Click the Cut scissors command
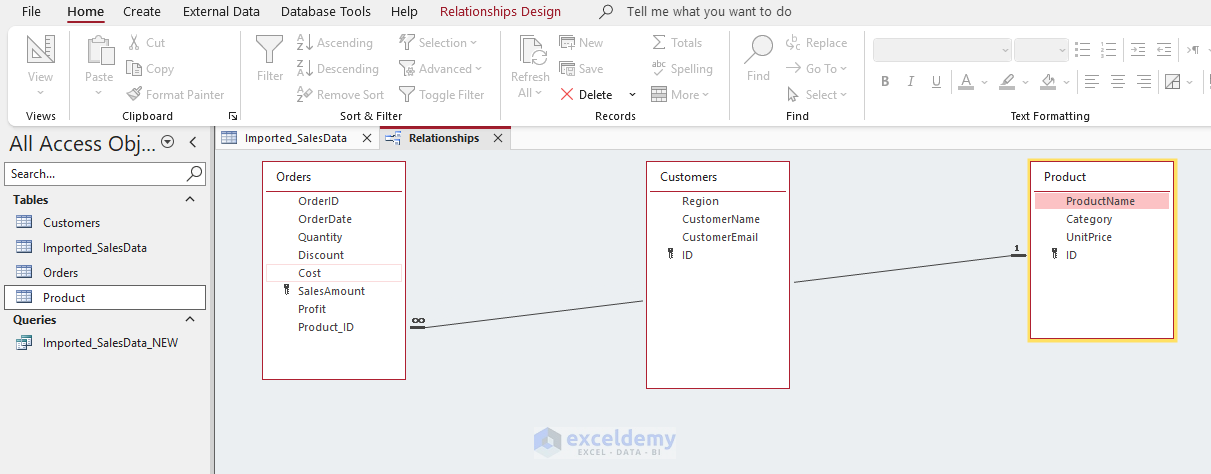The width and height of the screenshot is (1211, 474). point(146,43)
